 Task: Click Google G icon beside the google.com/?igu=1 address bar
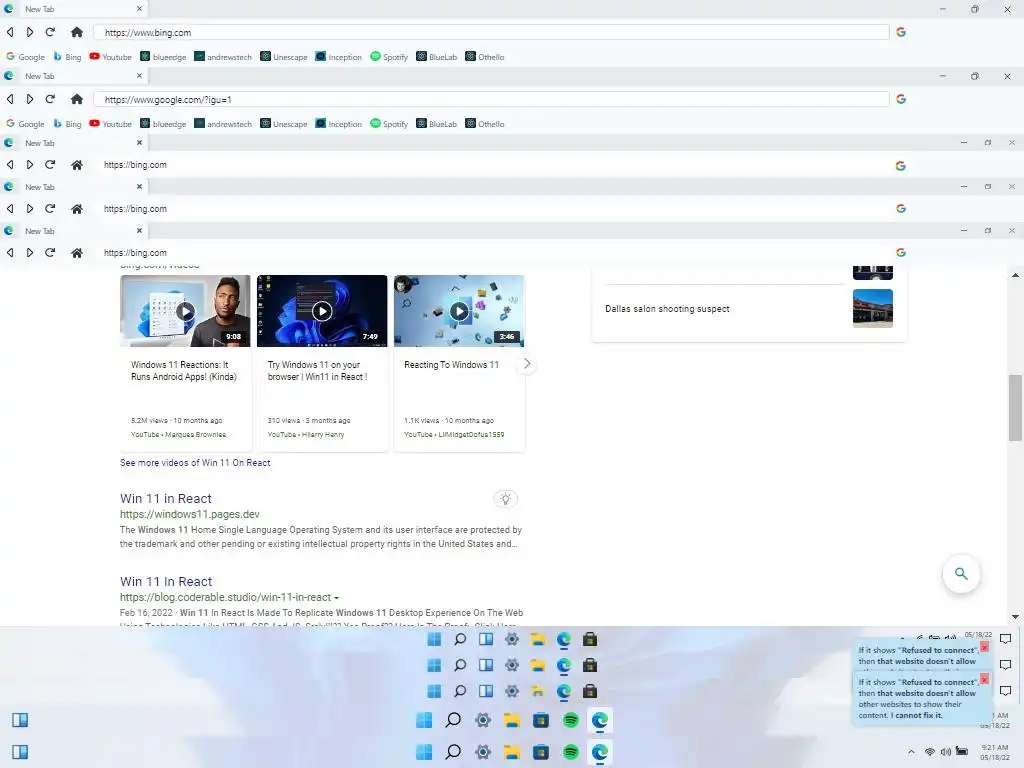pyautogui.click(x=901, y=99)
